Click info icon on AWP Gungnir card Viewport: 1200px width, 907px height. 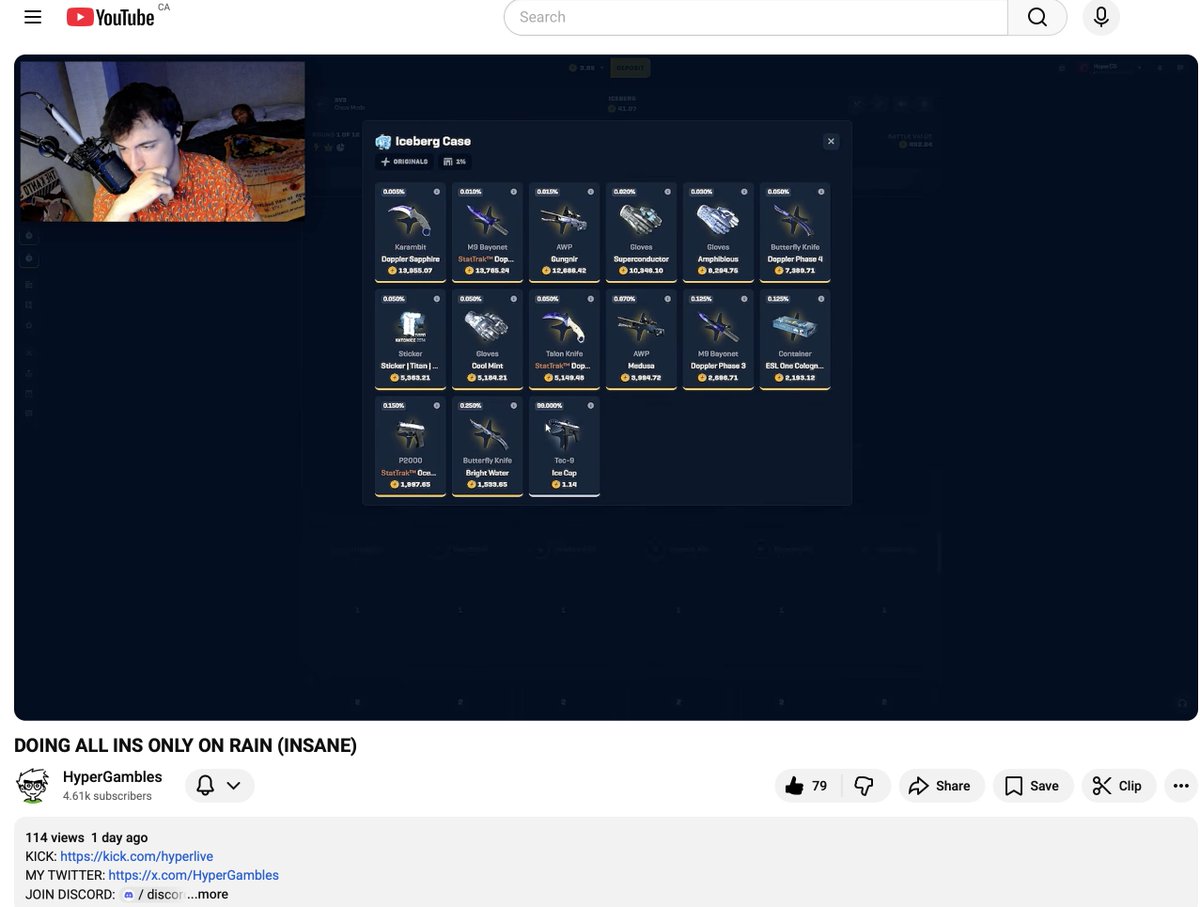click(590, 191)
